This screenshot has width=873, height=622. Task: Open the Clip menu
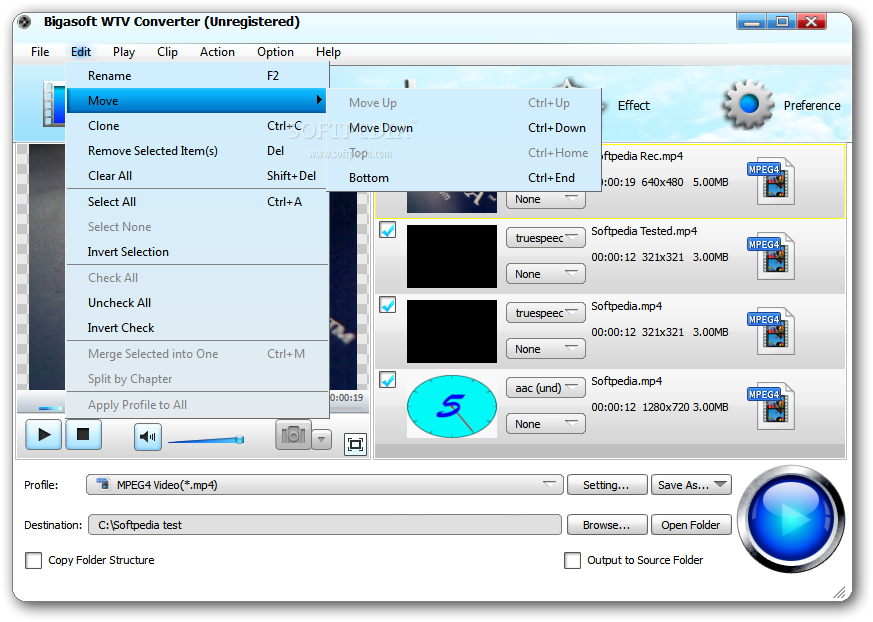pyautogui.click(x=167, y=52)
